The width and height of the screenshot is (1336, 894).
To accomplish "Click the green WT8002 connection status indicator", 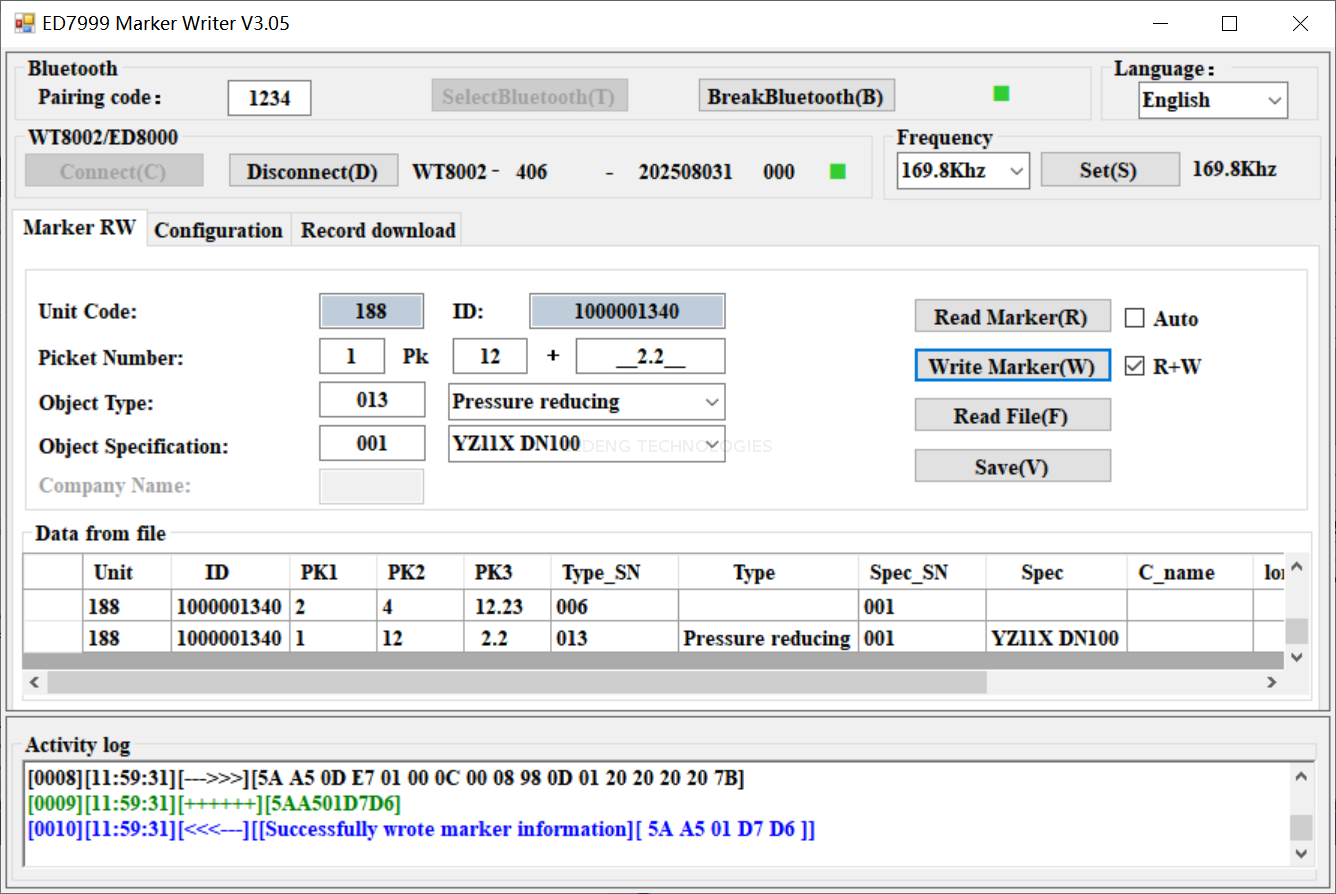I will pos(838,172).
